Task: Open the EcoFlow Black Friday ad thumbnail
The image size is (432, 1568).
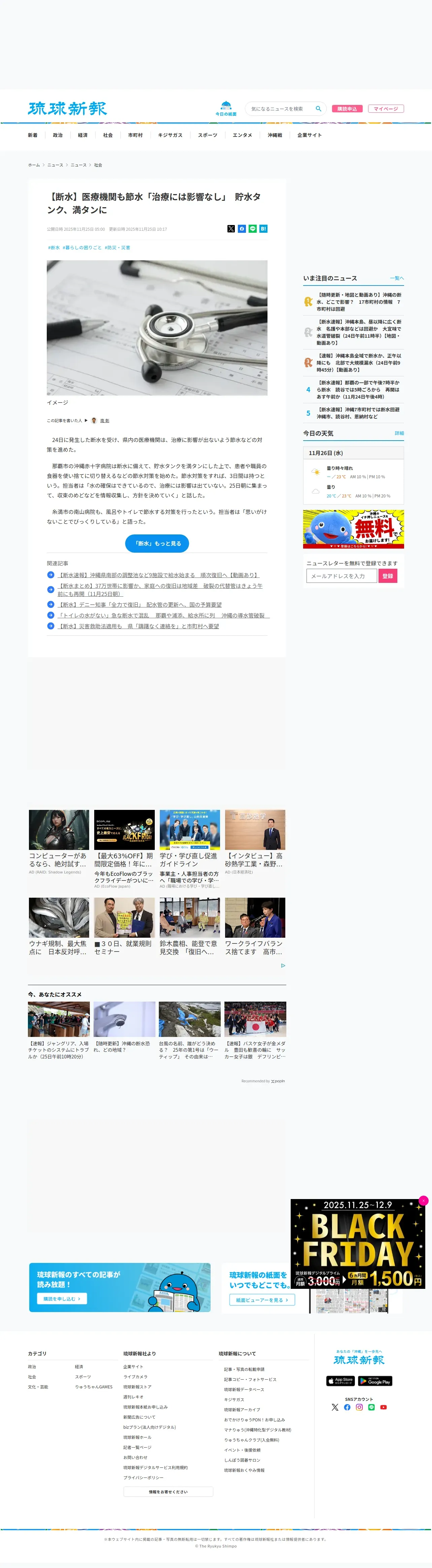Action: point(124,830)
